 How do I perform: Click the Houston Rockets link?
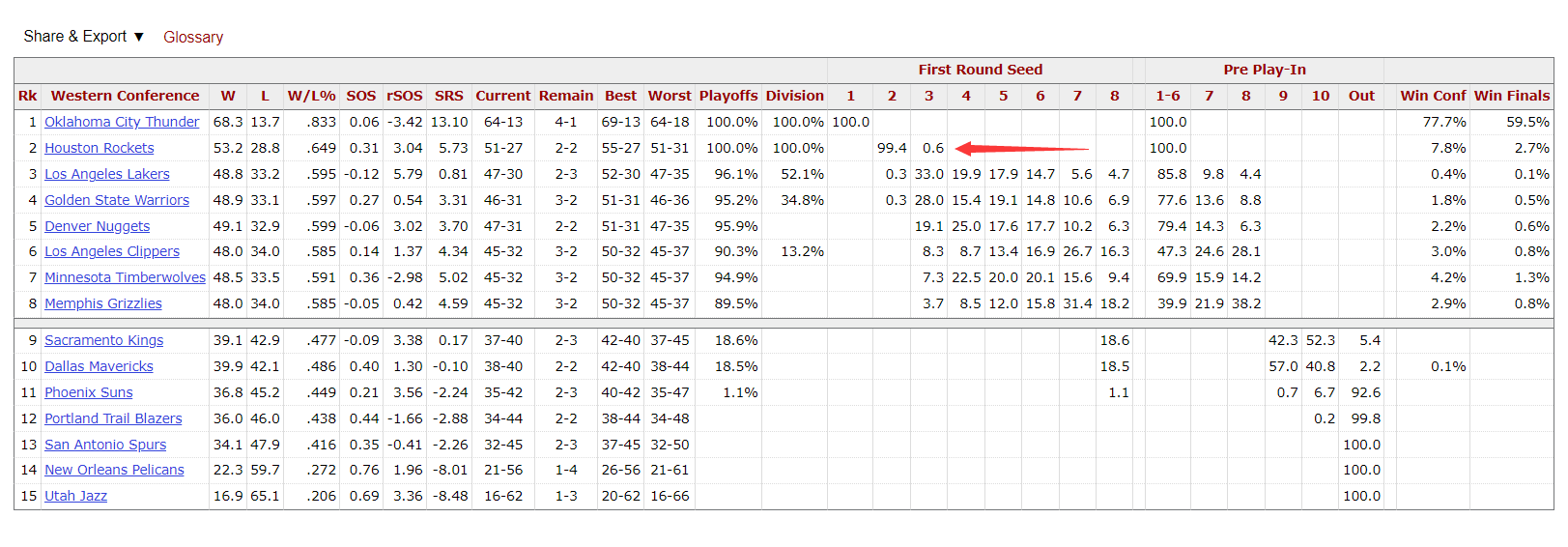point(100,148)
